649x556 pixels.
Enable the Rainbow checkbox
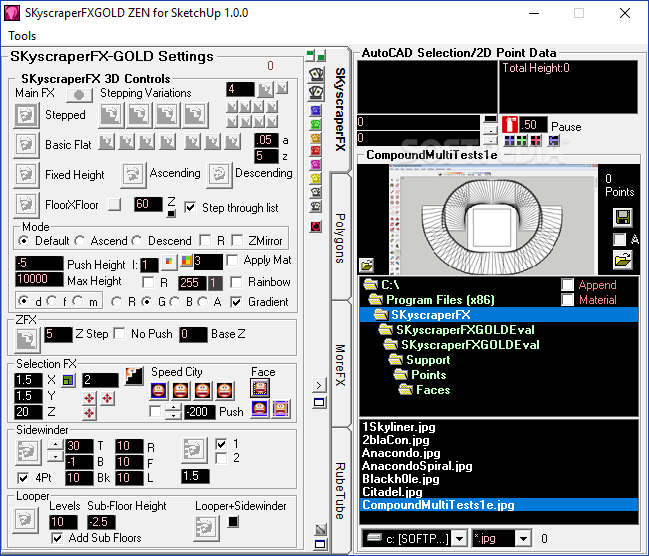[236, 282]
